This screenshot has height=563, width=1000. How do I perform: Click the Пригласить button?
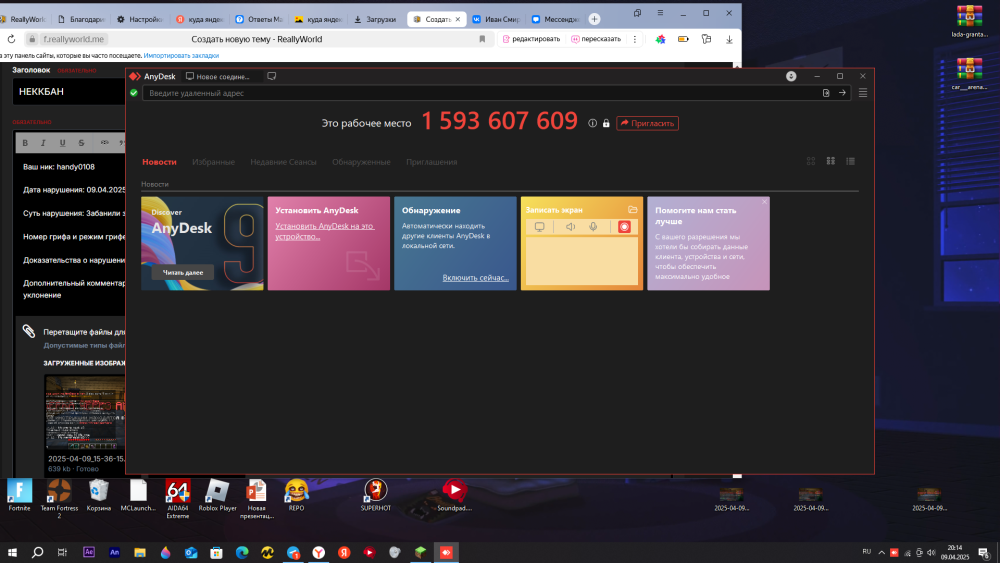(647, 123)
